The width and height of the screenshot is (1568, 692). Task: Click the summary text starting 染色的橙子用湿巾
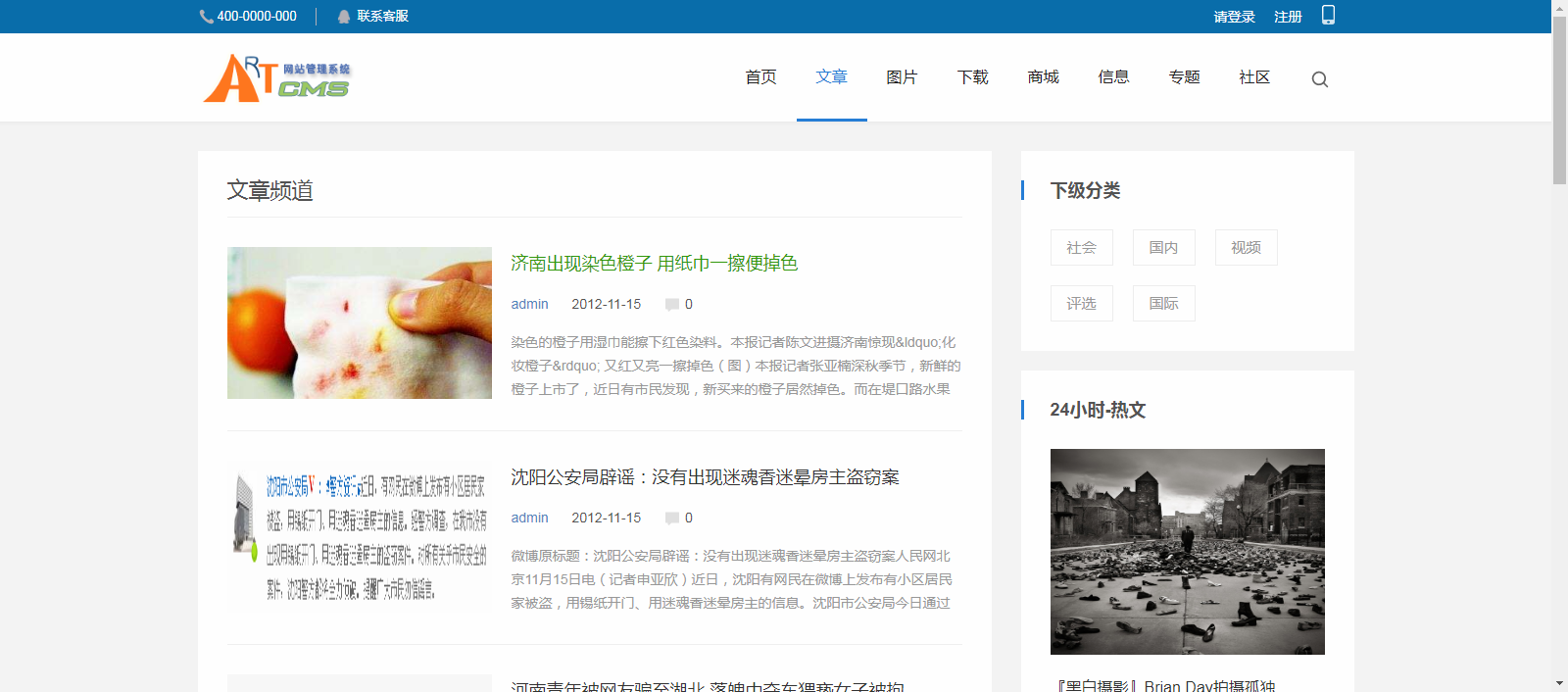tap(736, 366)
